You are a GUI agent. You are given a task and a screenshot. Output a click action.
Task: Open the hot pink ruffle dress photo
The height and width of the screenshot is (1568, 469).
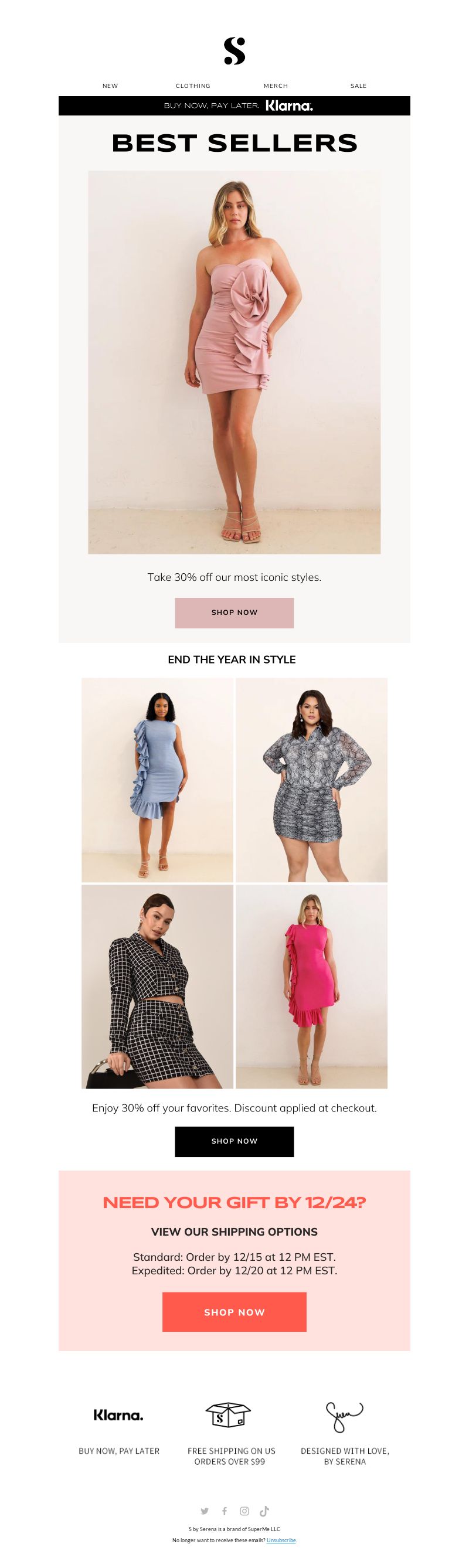click(x=311, y=986)
